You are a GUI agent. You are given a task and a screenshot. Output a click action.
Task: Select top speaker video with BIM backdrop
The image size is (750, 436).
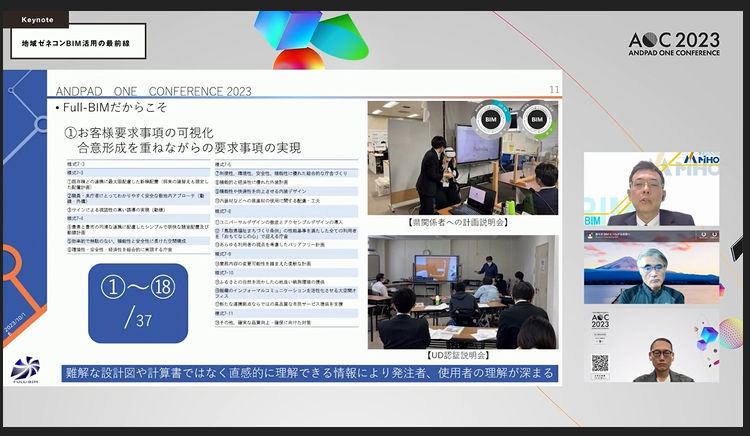[651, 189]
